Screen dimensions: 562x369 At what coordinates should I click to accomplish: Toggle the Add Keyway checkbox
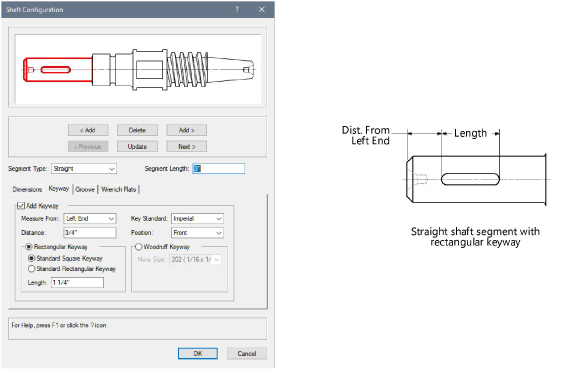tap(21, 206)
